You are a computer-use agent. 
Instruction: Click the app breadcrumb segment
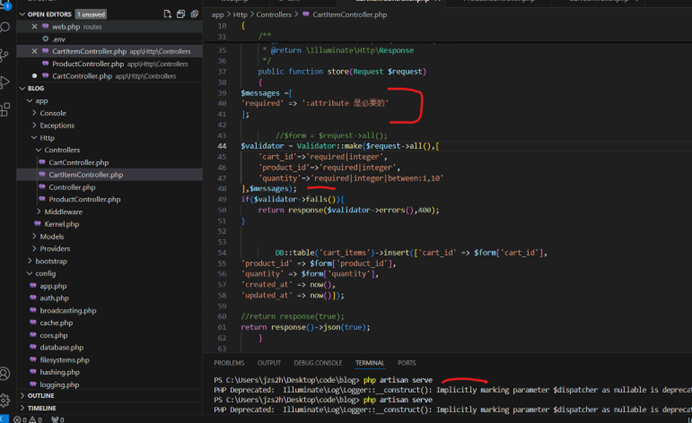click(x=218, y=15)
